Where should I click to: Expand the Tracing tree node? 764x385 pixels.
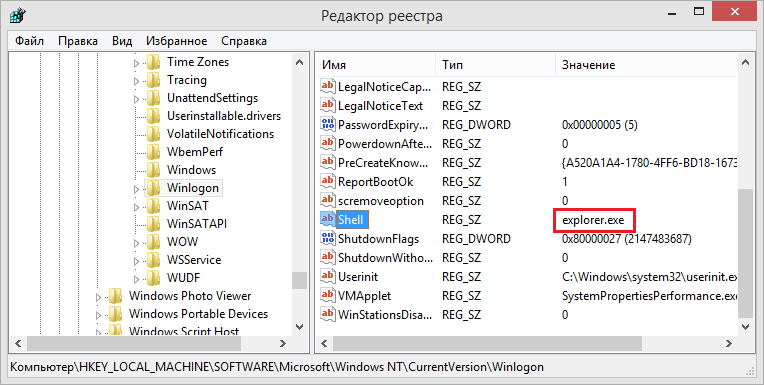pos(136,81)
